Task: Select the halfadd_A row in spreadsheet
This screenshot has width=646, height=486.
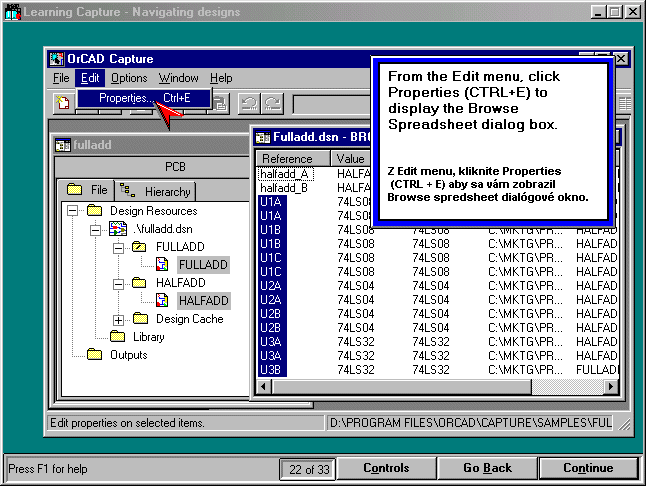Action: [x=286, y=174]
